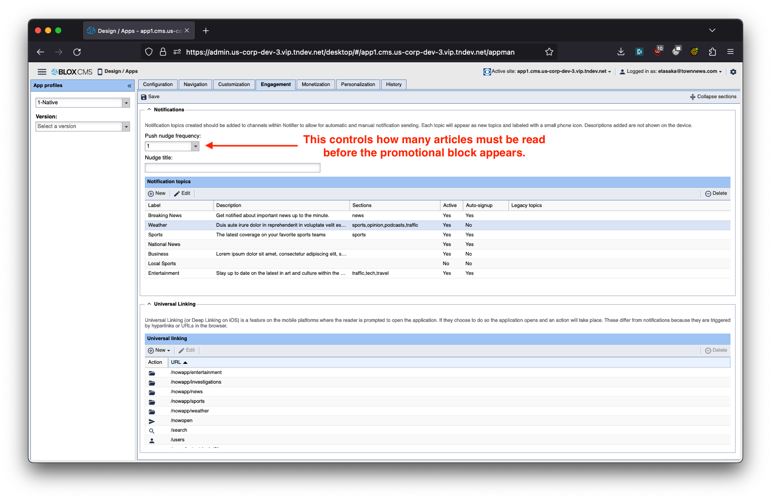Bookmark this page with the star icon
The image size is (771, 500).
point(549,52)
